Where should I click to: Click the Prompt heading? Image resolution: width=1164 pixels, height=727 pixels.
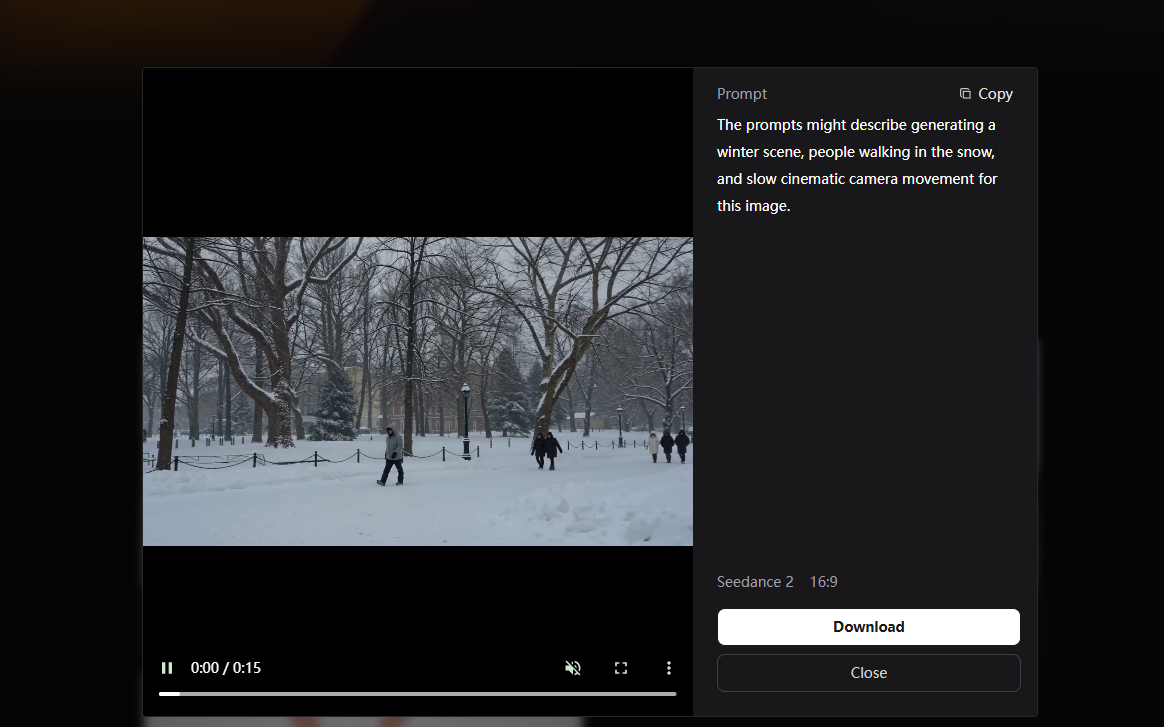tap(742, 94)
